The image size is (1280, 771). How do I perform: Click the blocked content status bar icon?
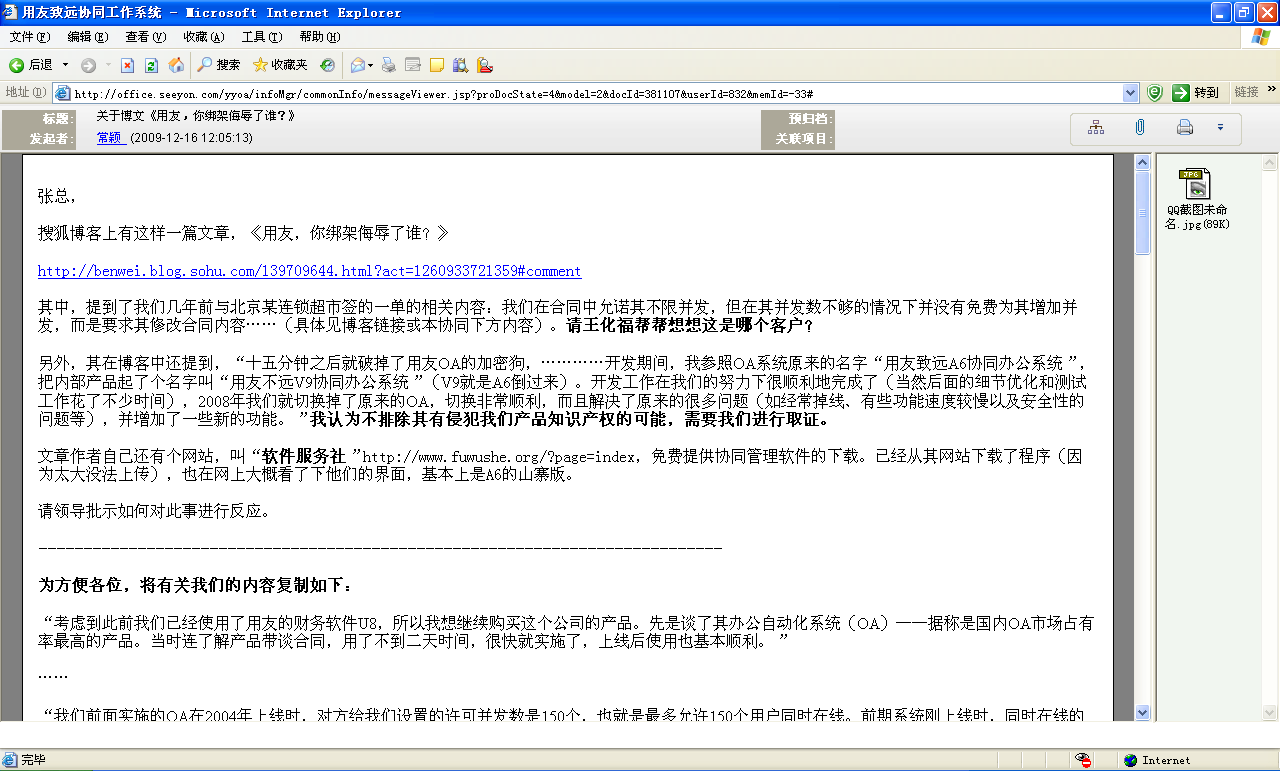click(x=1082, y=760)
